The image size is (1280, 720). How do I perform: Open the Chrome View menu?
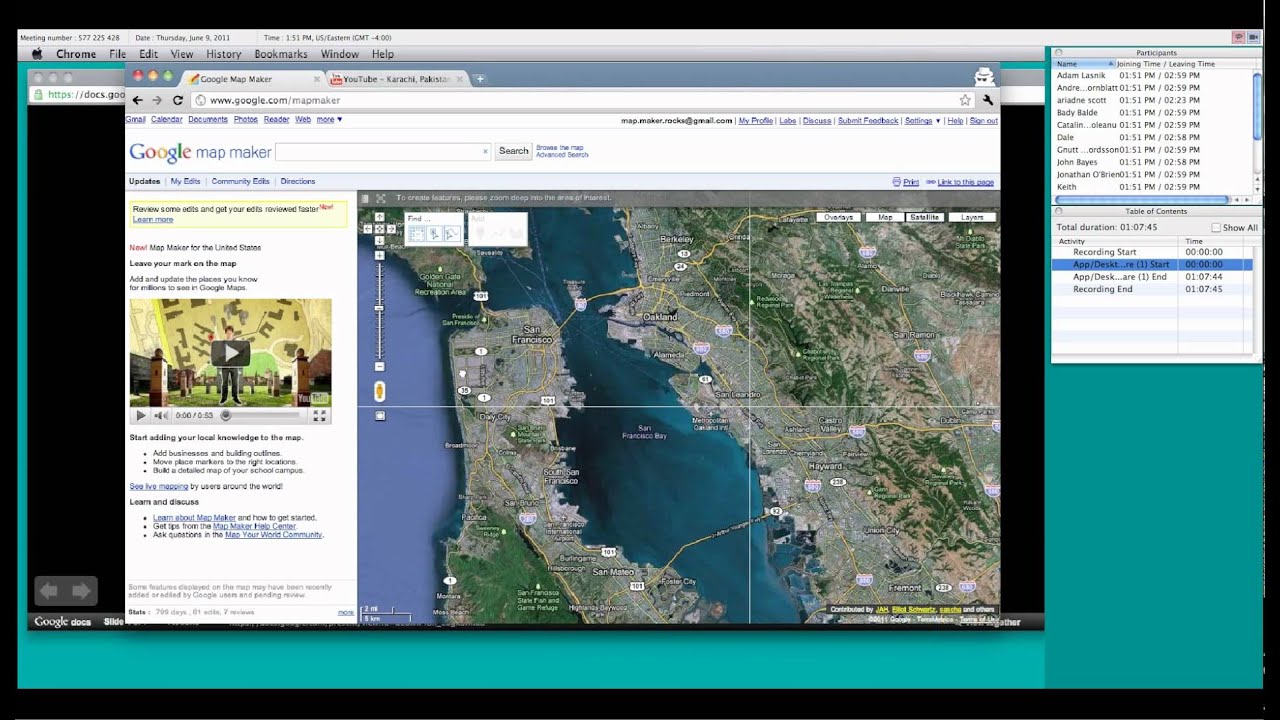point(182,54)
